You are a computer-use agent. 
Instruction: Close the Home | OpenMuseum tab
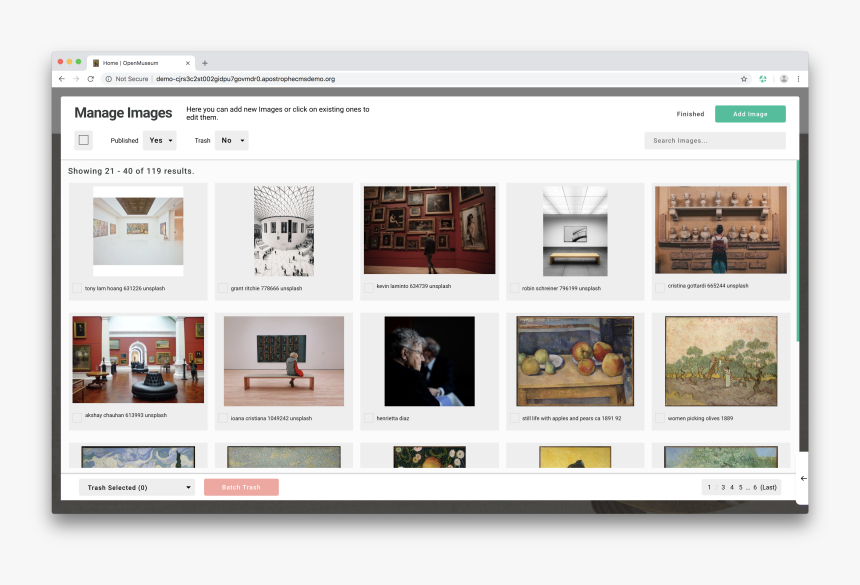[188, 63]
